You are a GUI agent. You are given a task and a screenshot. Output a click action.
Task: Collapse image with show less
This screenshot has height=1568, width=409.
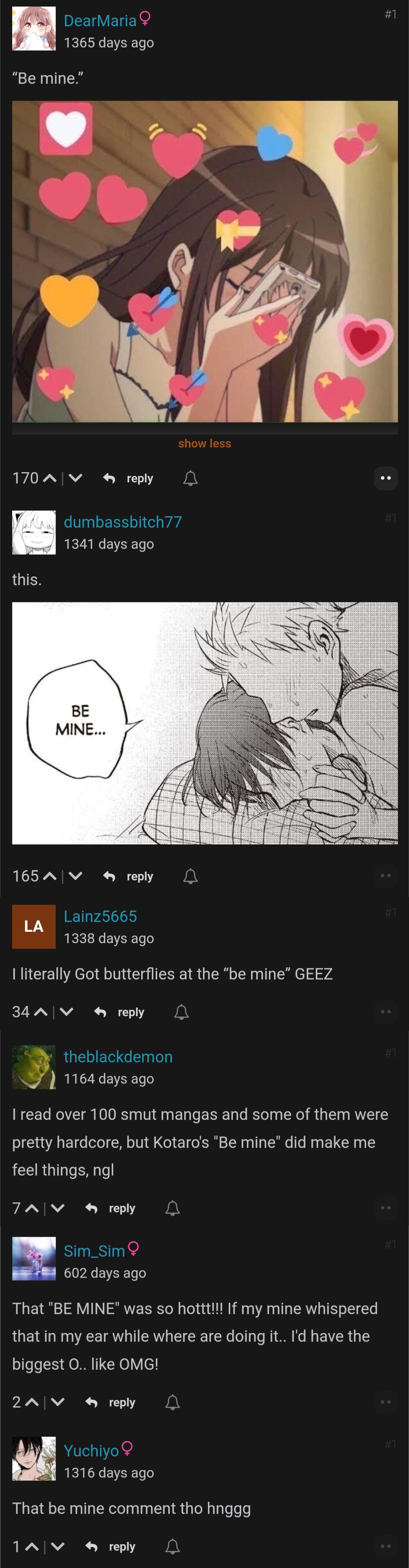click(x=204, y=444)
